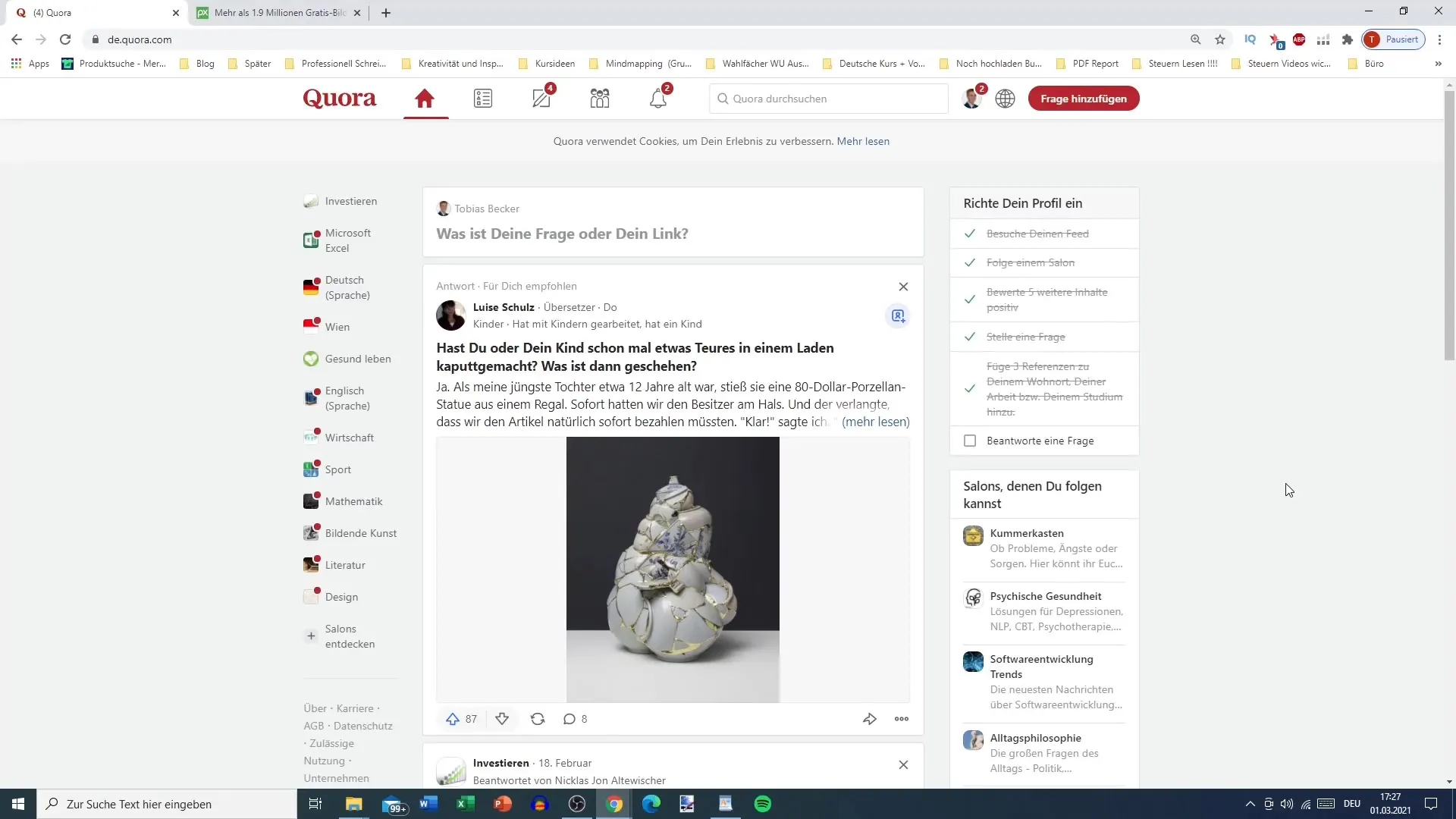Screen dimensions: 1456x819
Task: Click the 'Frage hinzufügen' button
Action: [1084, 98]
